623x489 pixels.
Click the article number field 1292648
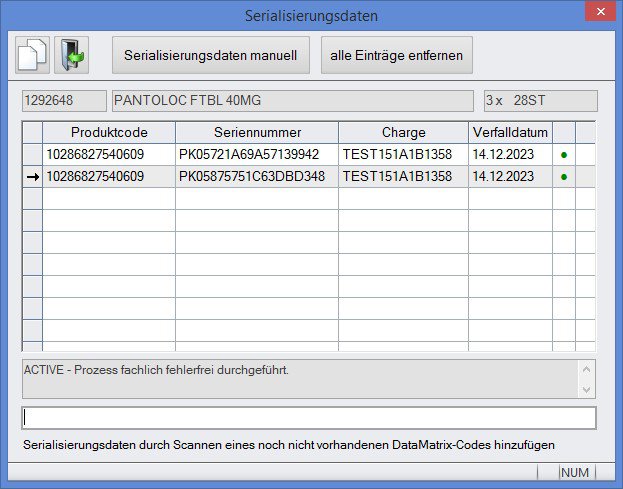pos(64,101)
